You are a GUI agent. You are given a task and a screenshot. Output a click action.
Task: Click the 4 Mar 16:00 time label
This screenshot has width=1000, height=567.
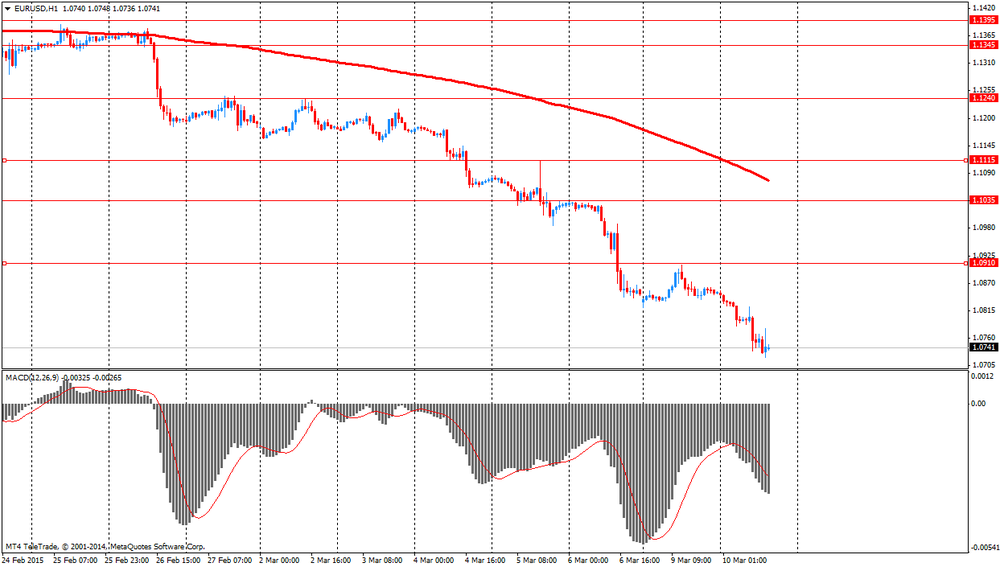[485, 561]
